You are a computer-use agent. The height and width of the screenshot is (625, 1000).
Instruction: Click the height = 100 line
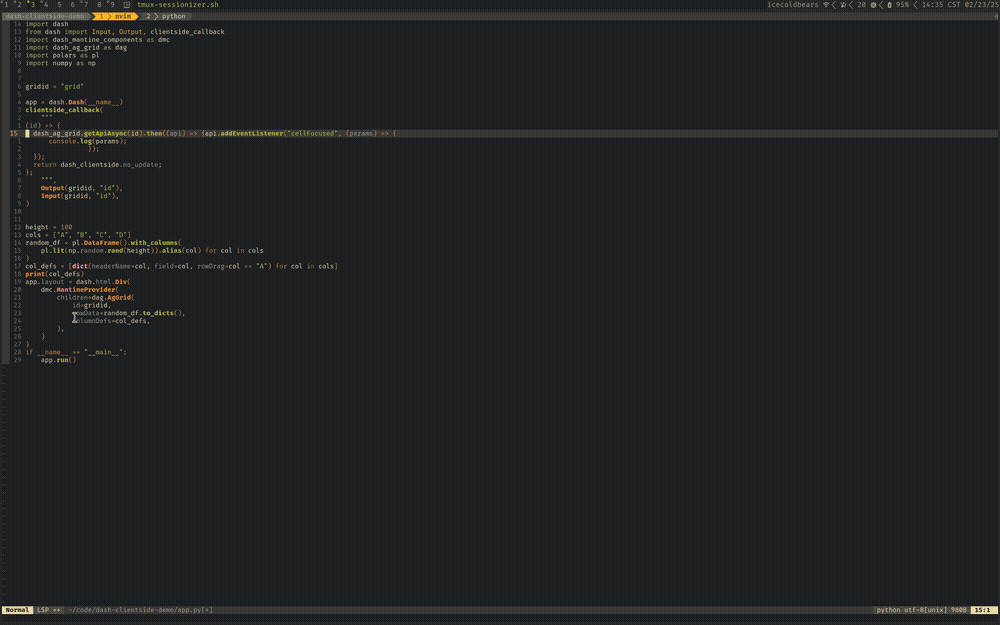tap(48, 227)
